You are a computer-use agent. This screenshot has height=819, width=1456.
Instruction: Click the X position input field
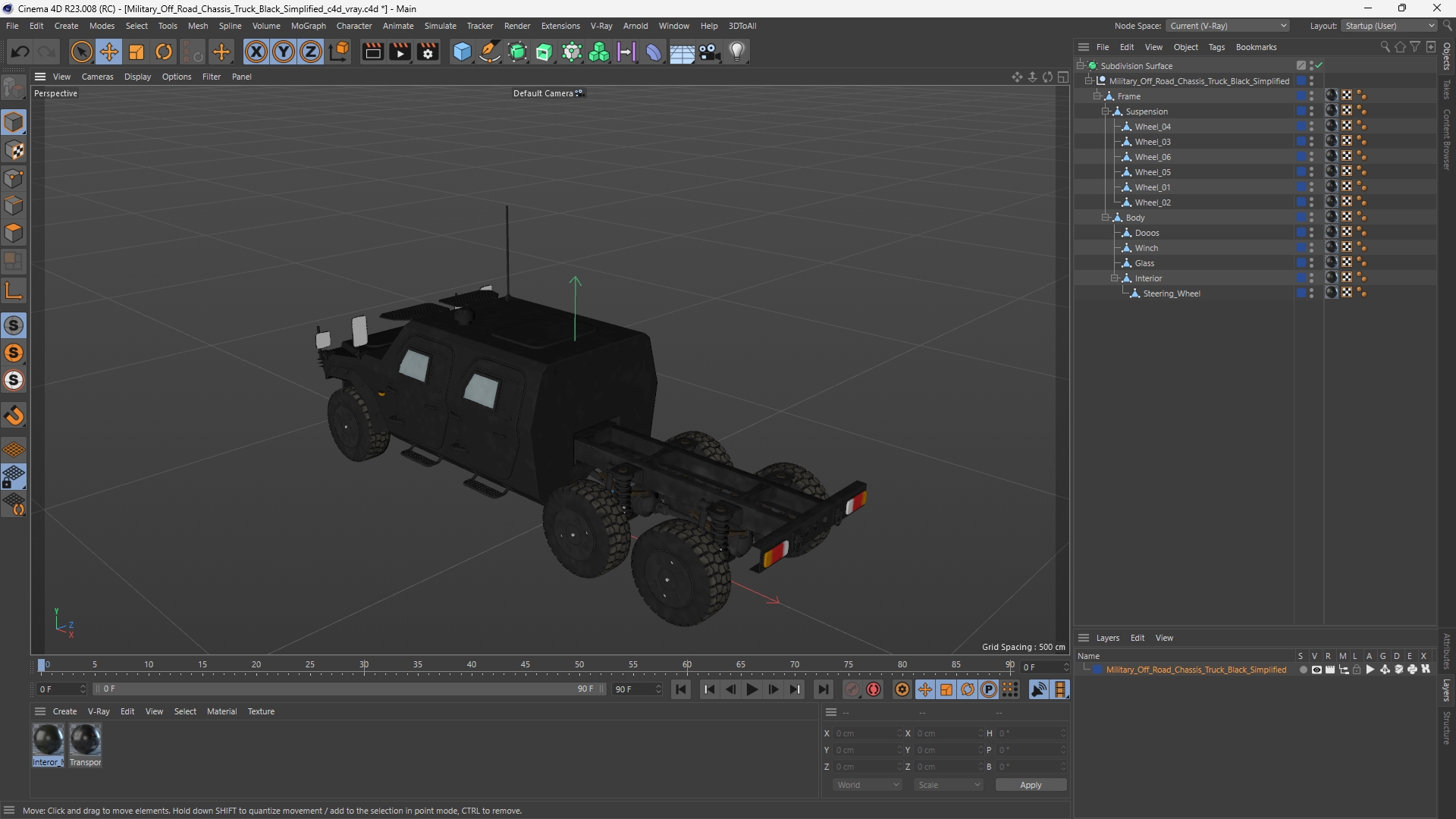pos(869,733)
